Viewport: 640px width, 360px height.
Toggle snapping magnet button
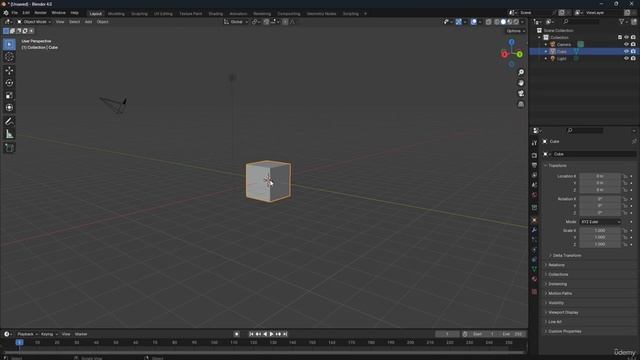pyautogui.click(x=266, y=22)
